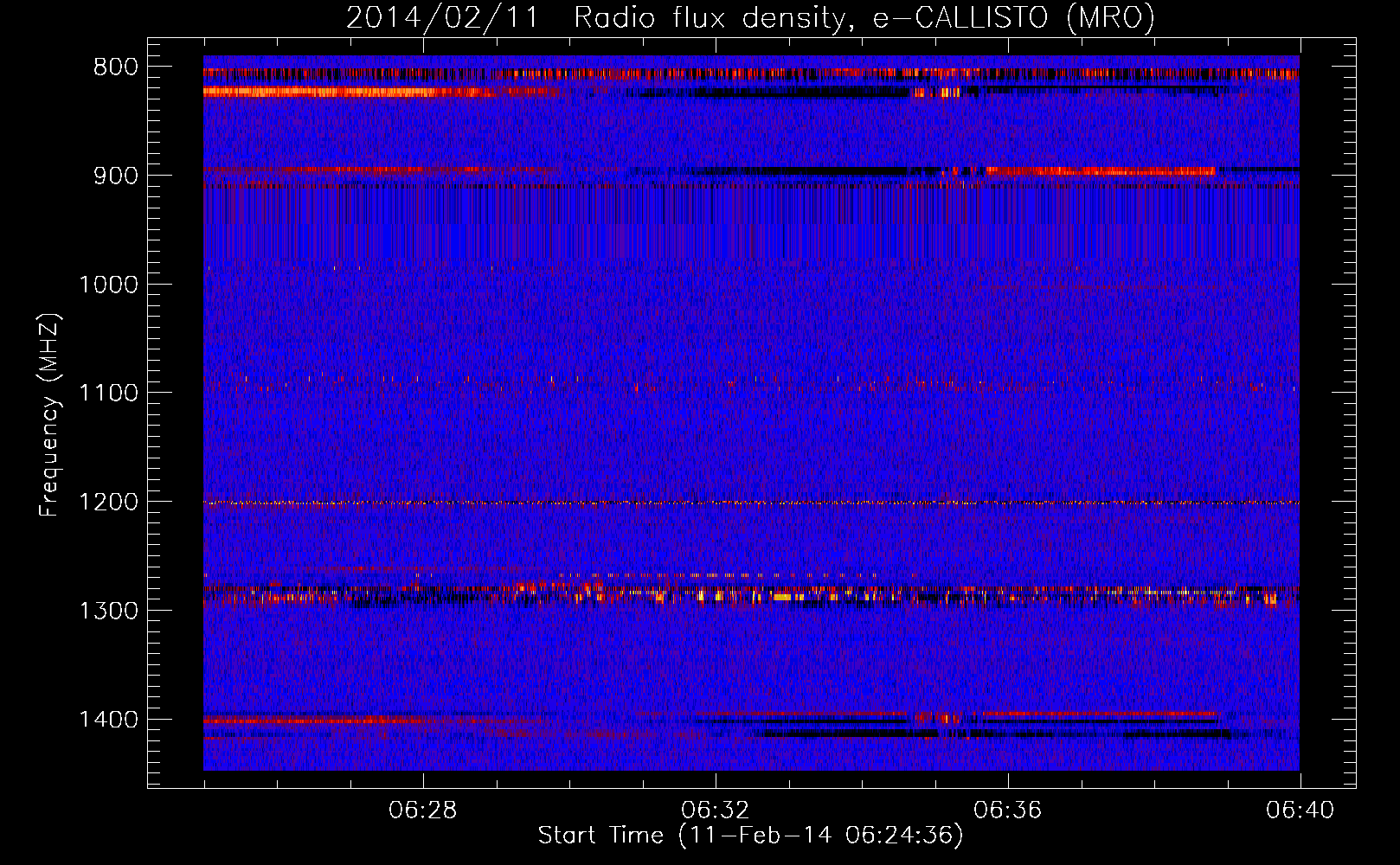Click the bright 1290 MHz interference band
The width and height of the screenshot is (1400, 865).
(x=751, y=595)
